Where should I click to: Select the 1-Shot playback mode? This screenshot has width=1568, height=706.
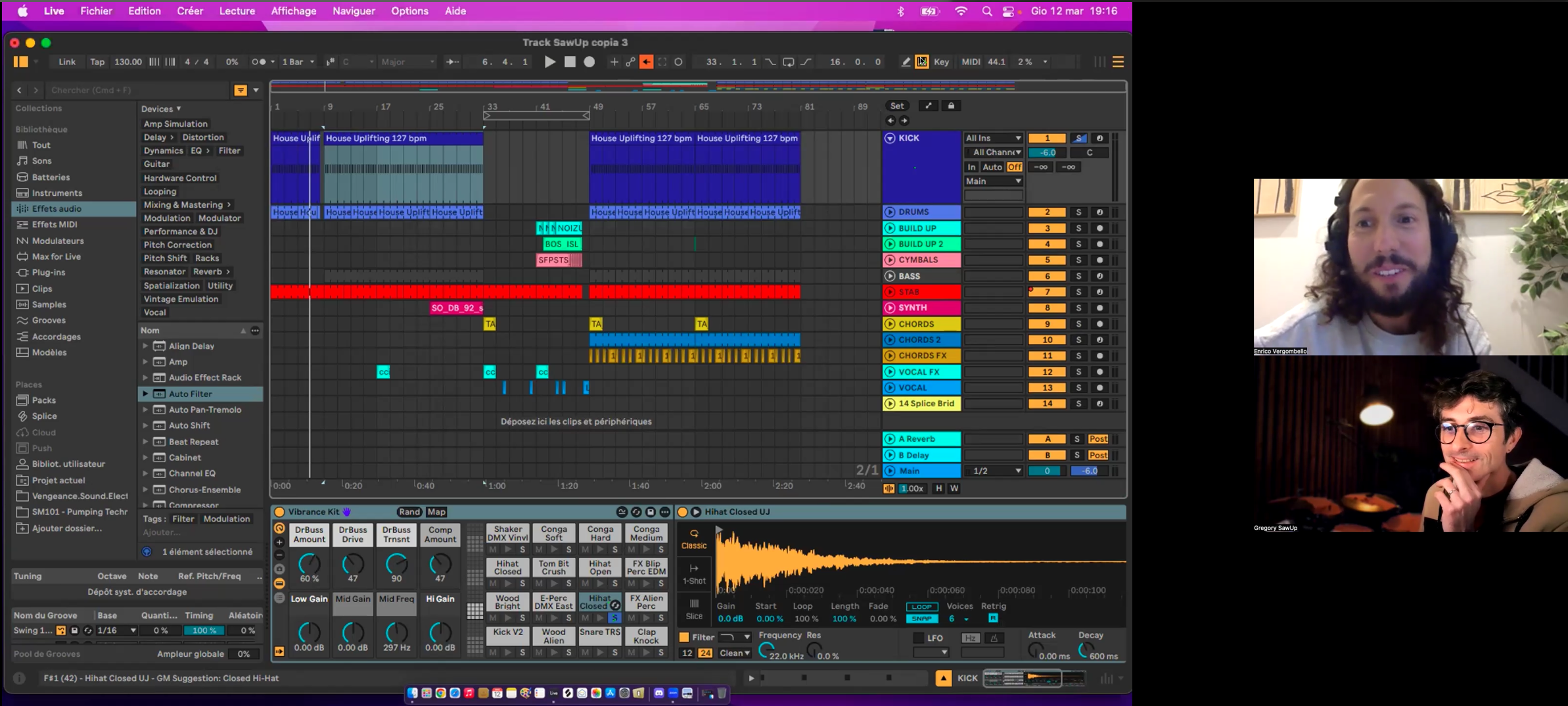[x=694, y=574]
